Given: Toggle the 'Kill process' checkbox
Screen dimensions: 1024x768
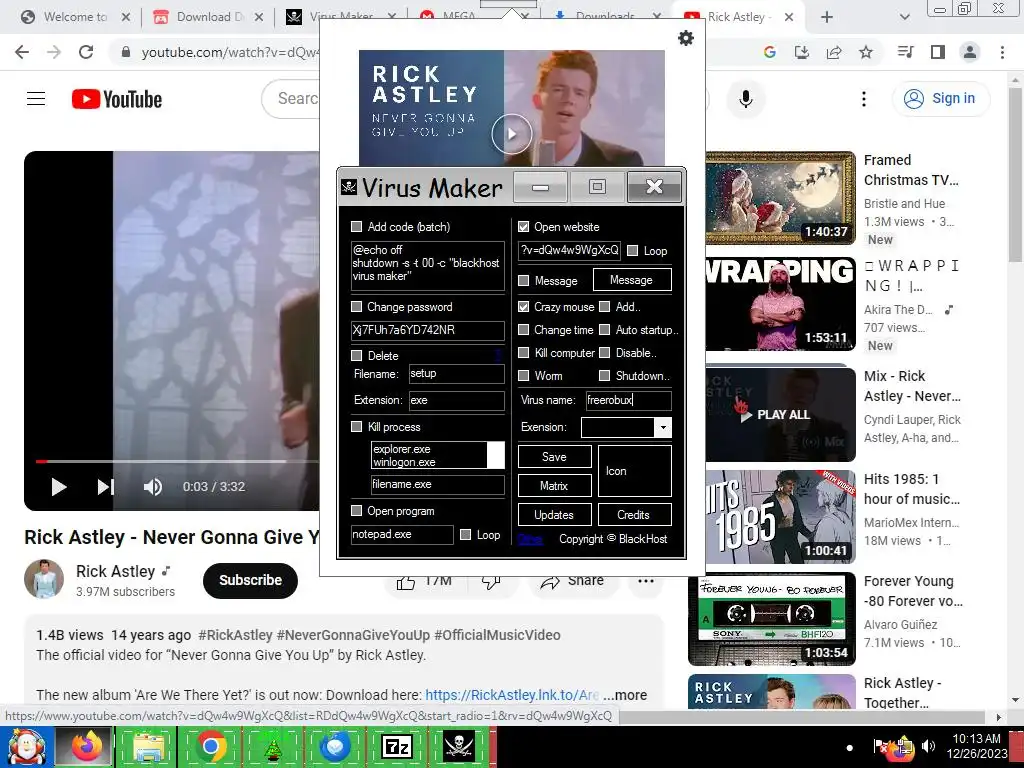Looking at the screenshot, I should [357, 427].
